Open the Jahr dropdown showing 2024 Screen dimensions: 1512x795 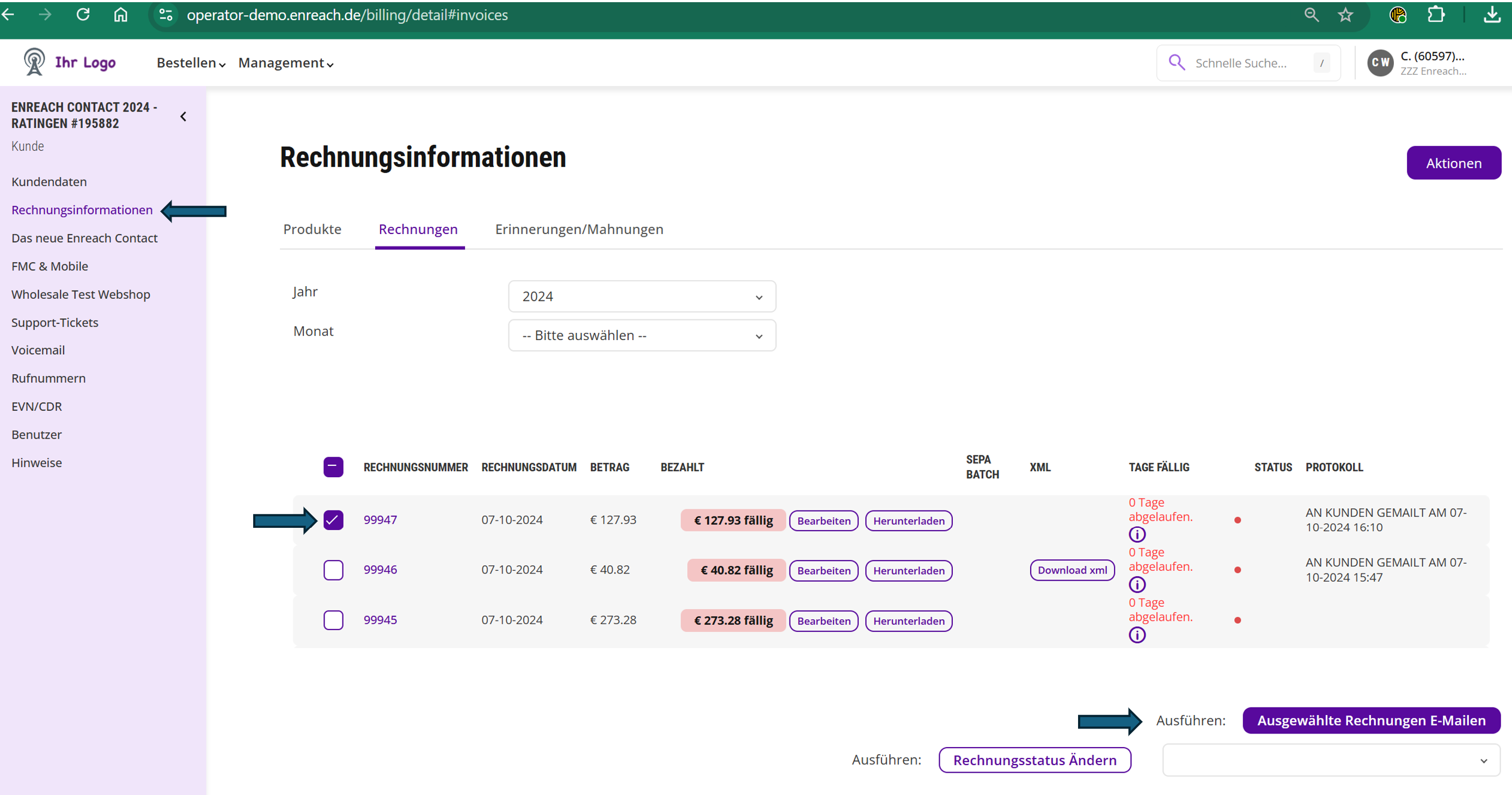coord(641,297)
